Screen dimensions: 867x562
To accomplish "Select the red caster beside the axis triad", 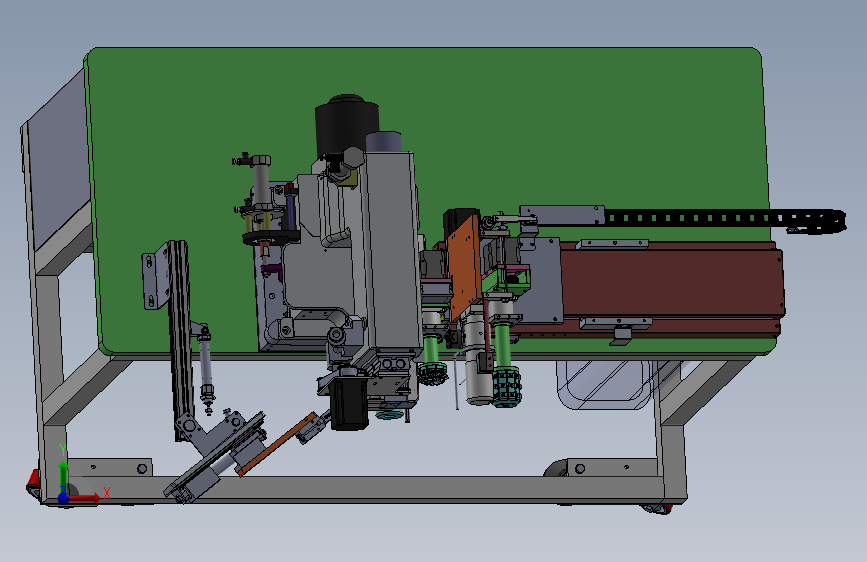I will coord(33,483).
